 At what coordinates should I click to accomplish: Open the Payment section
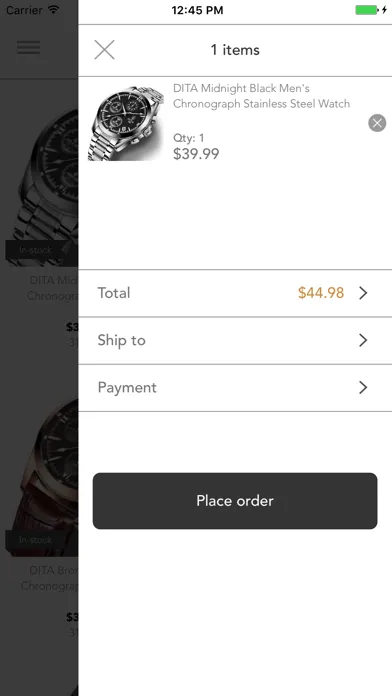[235, 388]
